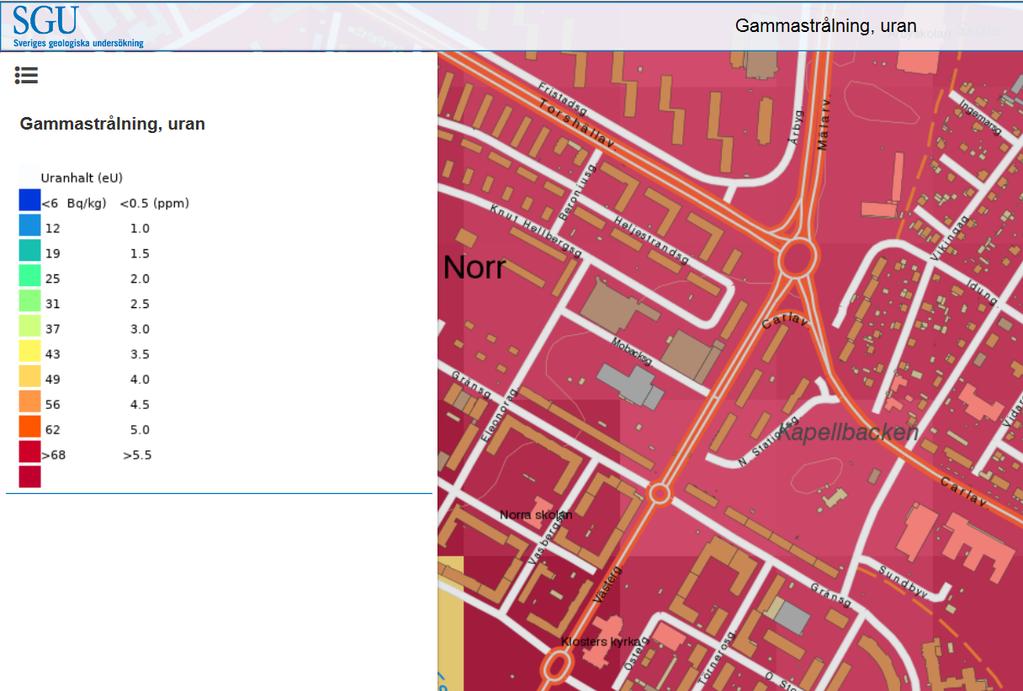Click the 'Sundbyv' street label
The width and height of the screenshot is (1023, 691).
pyautogui.click(x=904, y=581)
